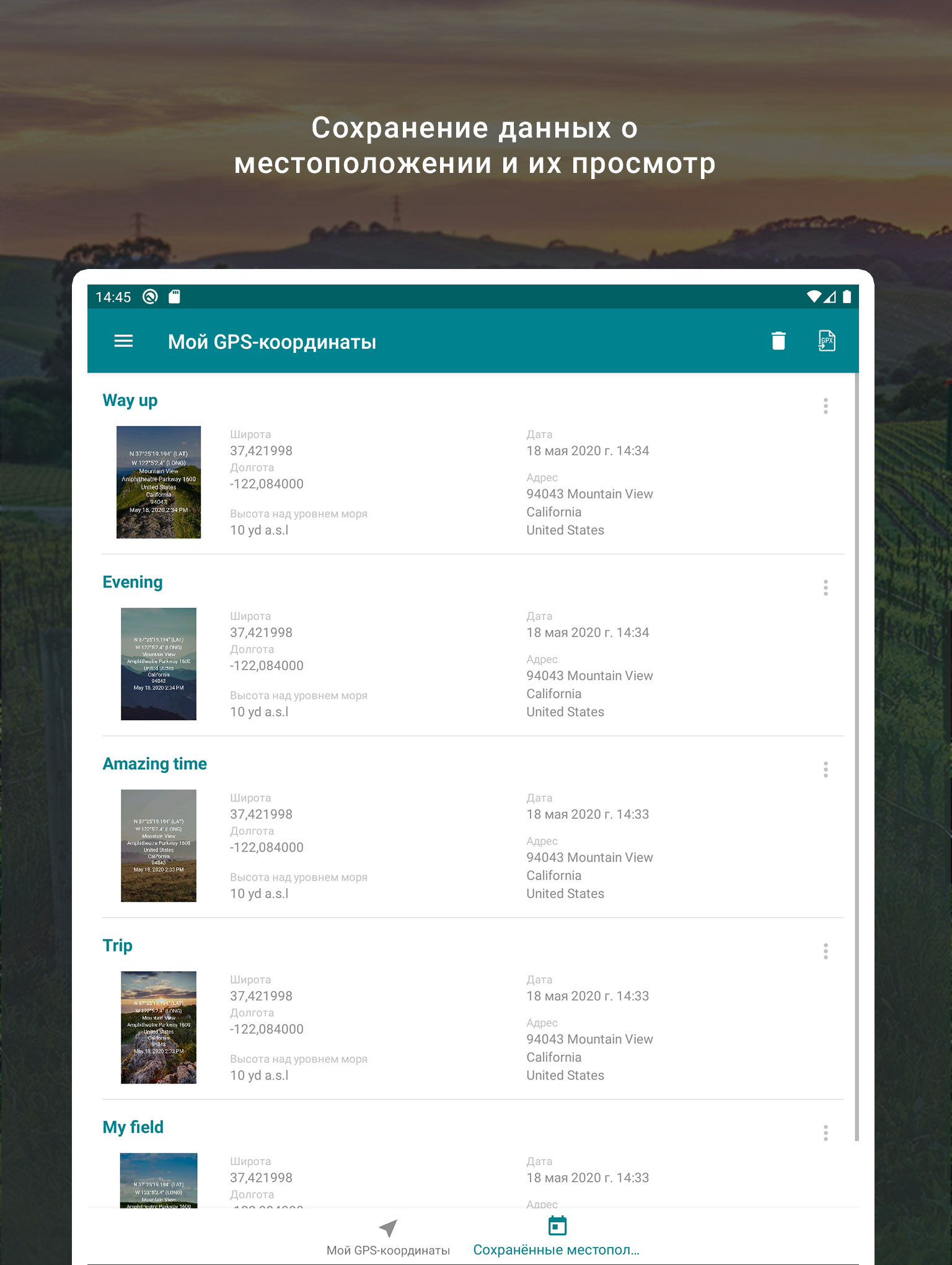Image resolution: width=952 pixels, height=1265 pixels.
Task: Open Way up photo thumbnail
Action: (159, 482)
